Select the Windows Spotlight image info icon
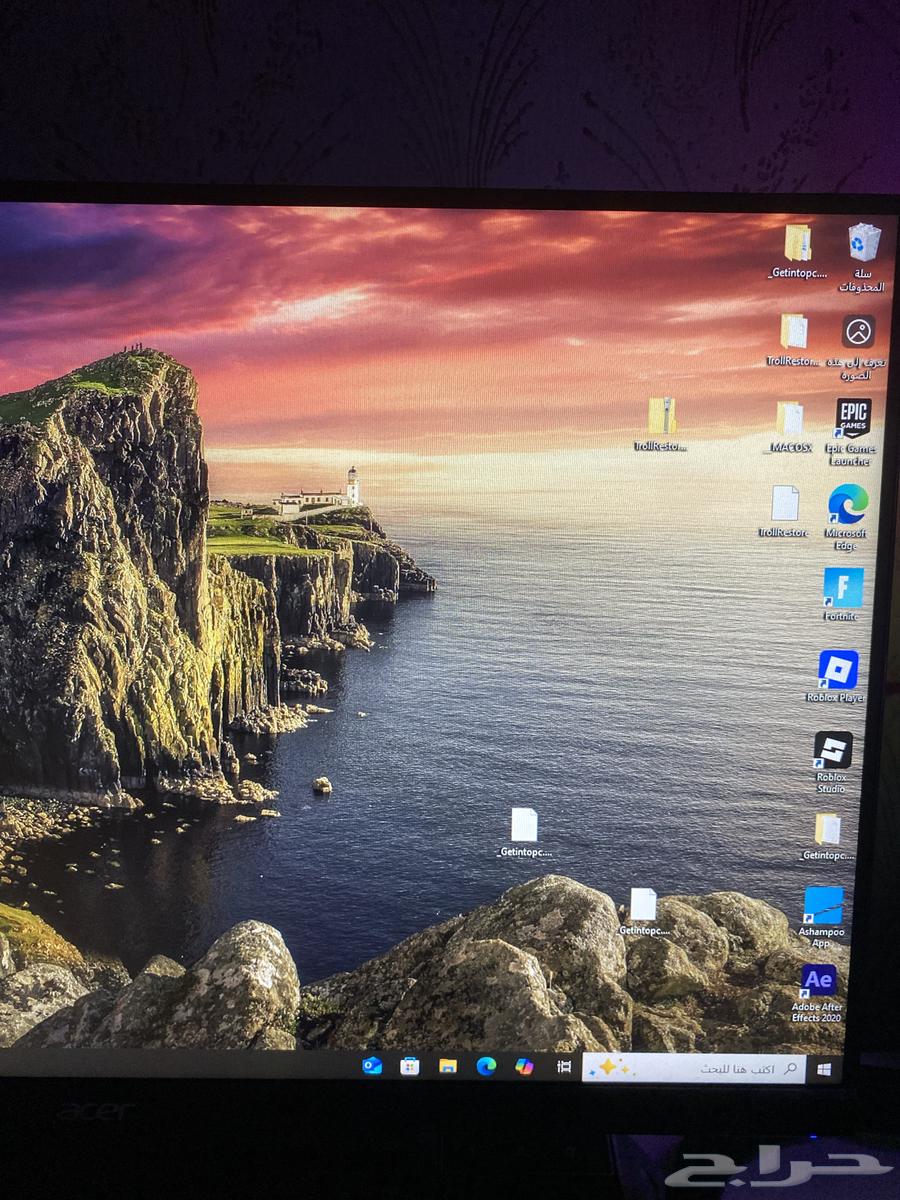The image size is (900, 1200). (x=858, y=331)
